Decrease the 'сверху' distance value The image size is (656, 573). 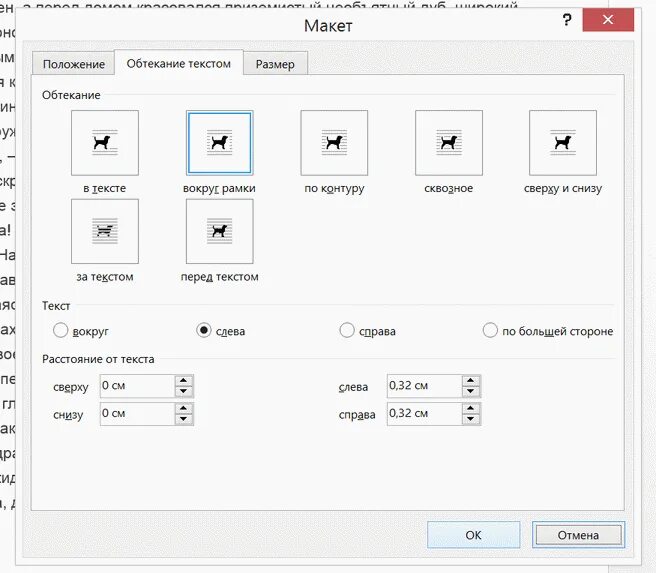tap(183, 391)
